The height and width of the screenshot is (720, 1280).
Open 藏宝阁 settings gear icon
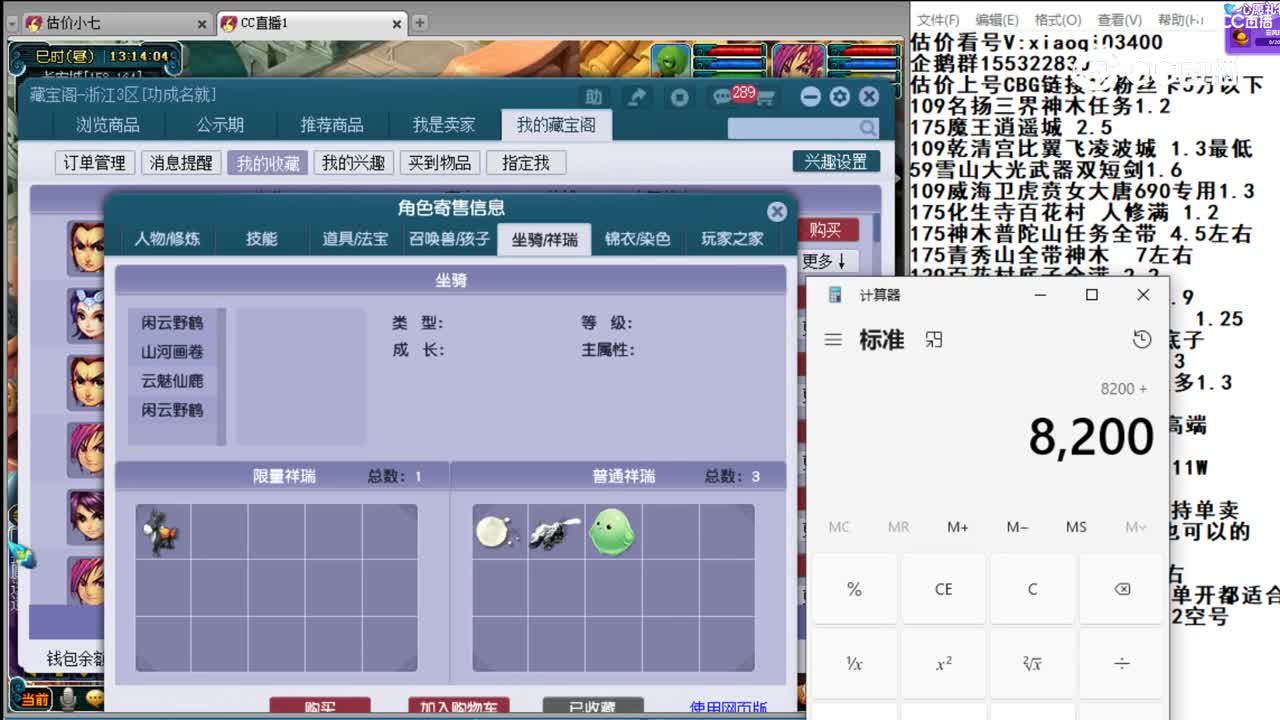tap(840, 96)
